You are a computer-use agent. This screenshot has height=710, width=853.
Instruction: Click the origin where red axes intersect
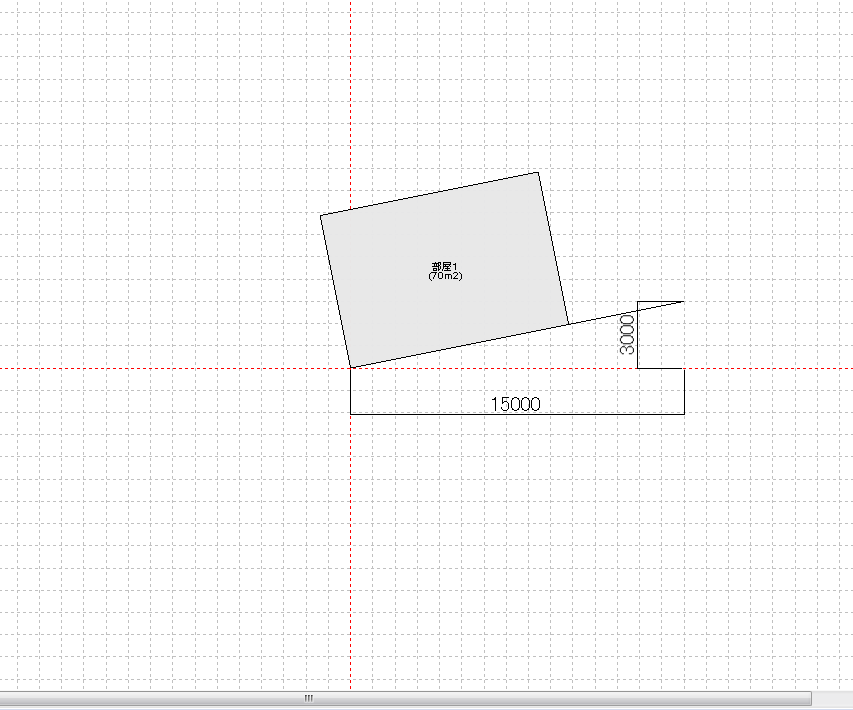coord(351,368)
